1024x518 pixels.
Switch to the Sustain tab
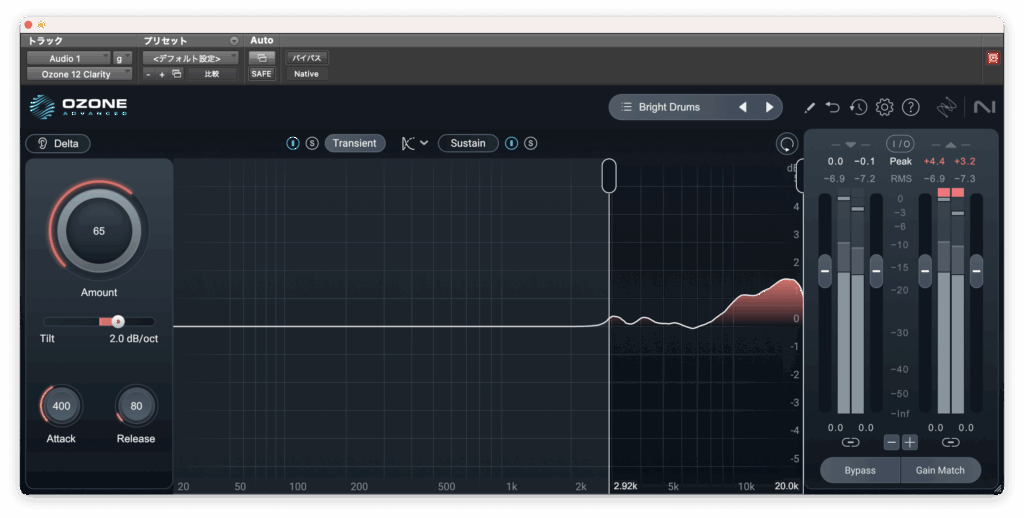[x=467, y=143]
